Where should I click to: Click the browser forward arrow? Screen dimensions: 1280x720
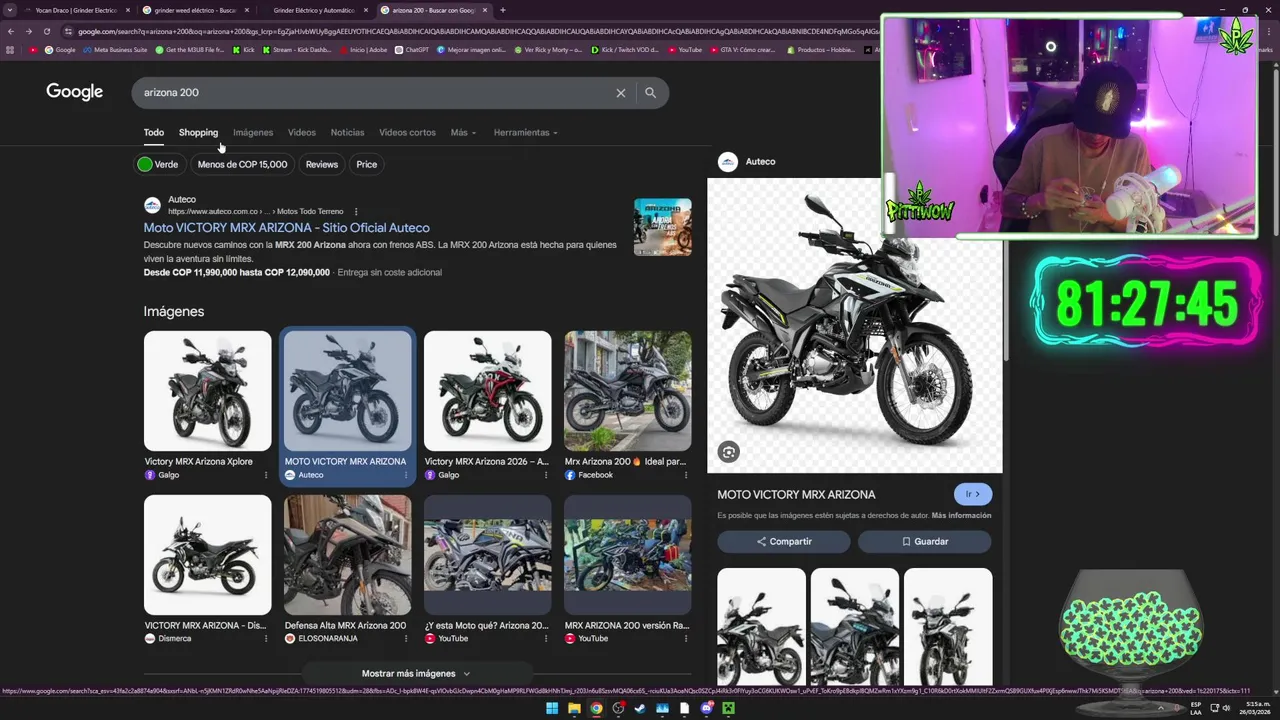28,31
